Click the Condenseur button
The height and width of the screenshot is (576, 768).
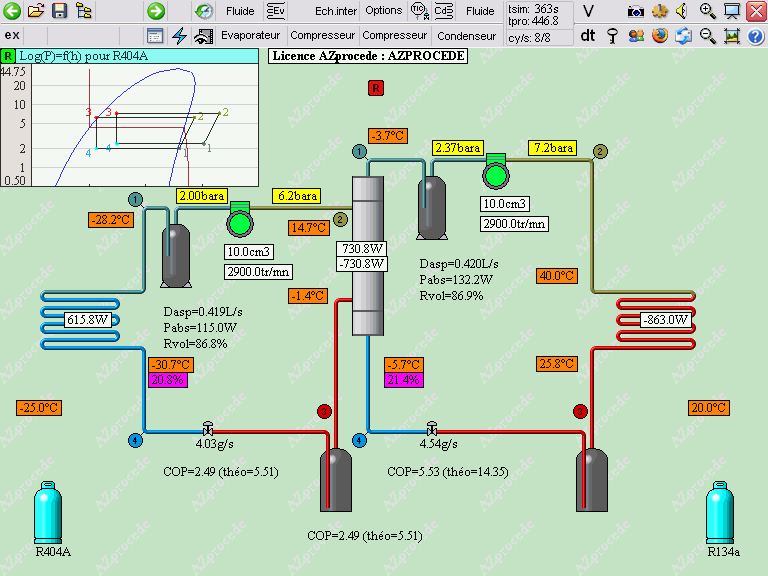466,36
